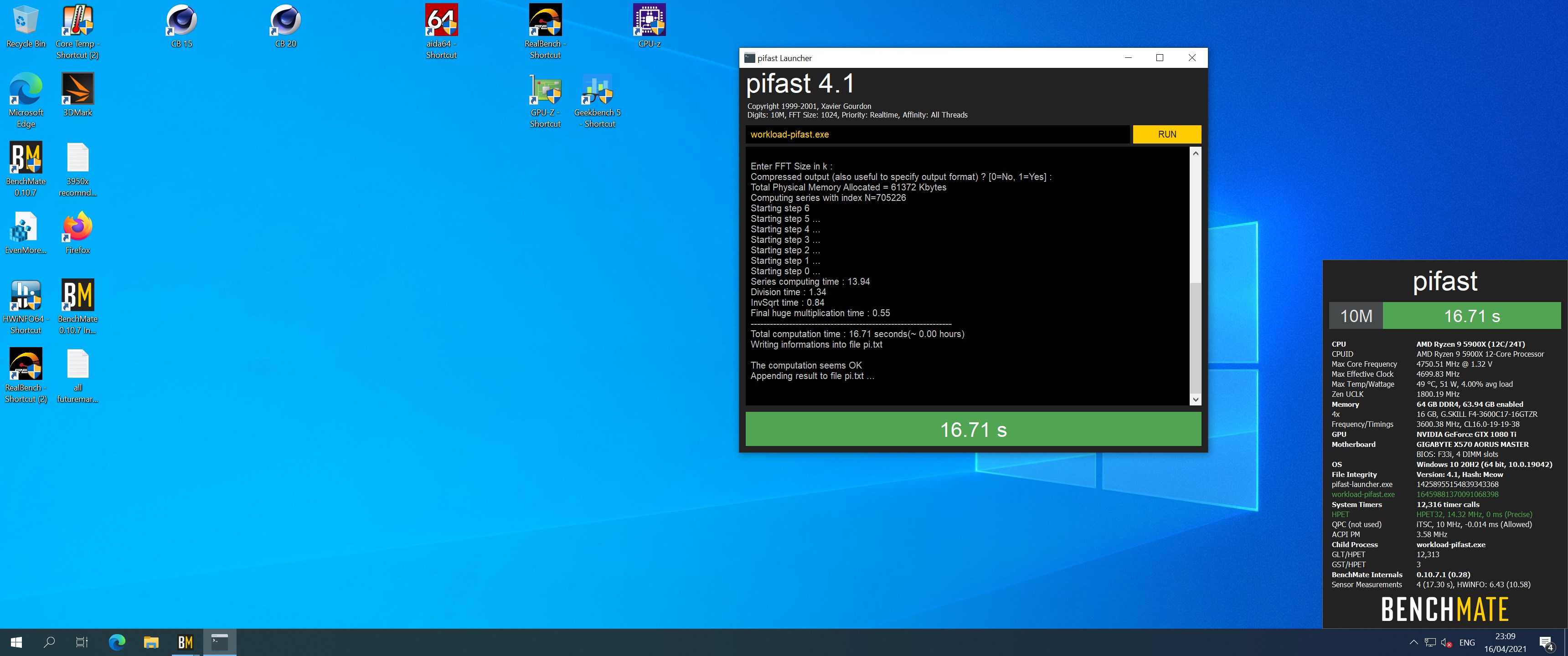Image resolution: width=1568 pixels, height=656 pixels.
Task: Switch to pifast console on taskbar
Action: [x=219, y=642]
